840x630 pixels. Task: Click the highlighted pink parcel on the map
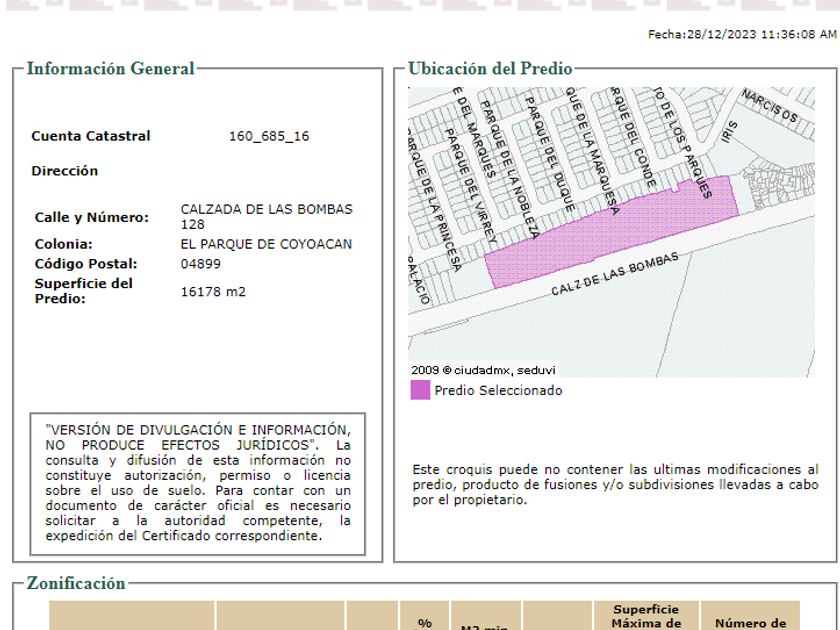click(610, 230)
